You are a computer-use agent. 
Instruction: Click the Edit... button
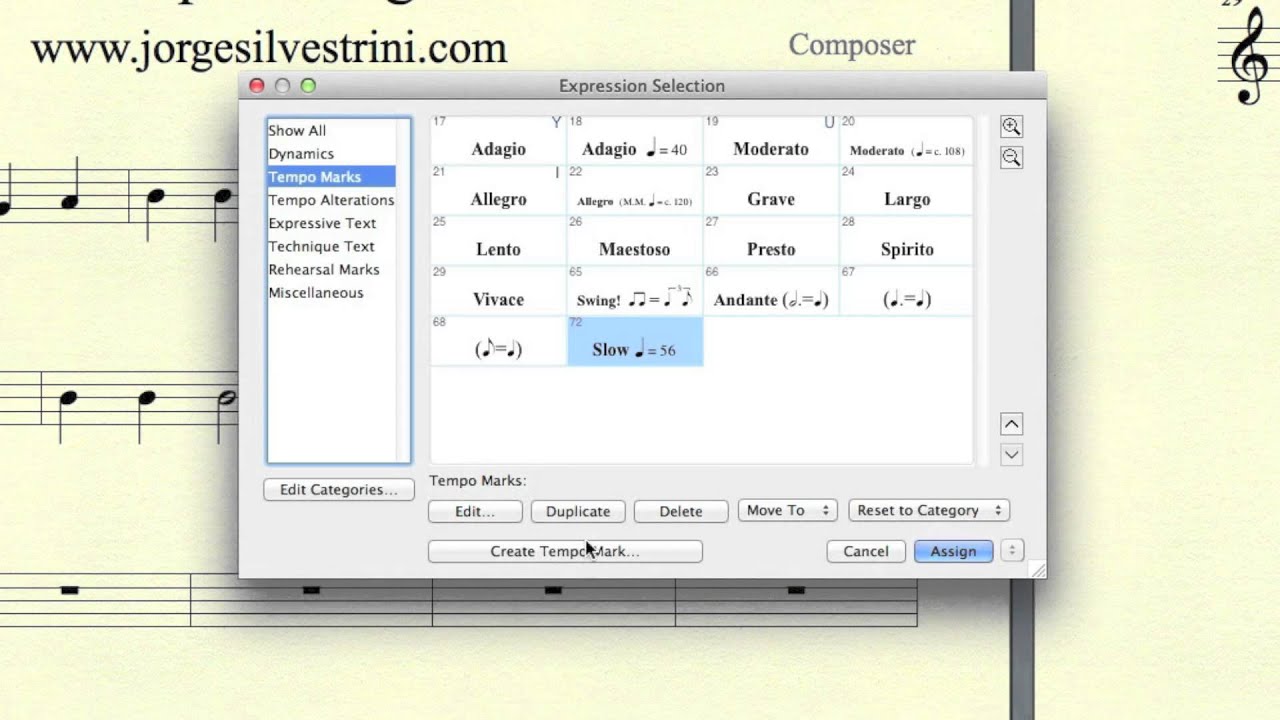coord(475,511)
